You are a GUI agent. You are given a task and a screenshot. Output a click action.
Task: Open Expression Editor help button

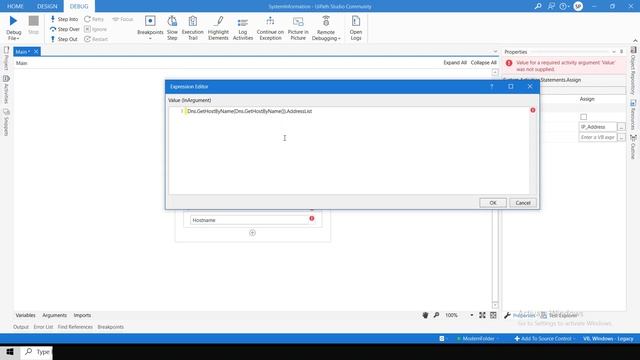coord(491,87)
